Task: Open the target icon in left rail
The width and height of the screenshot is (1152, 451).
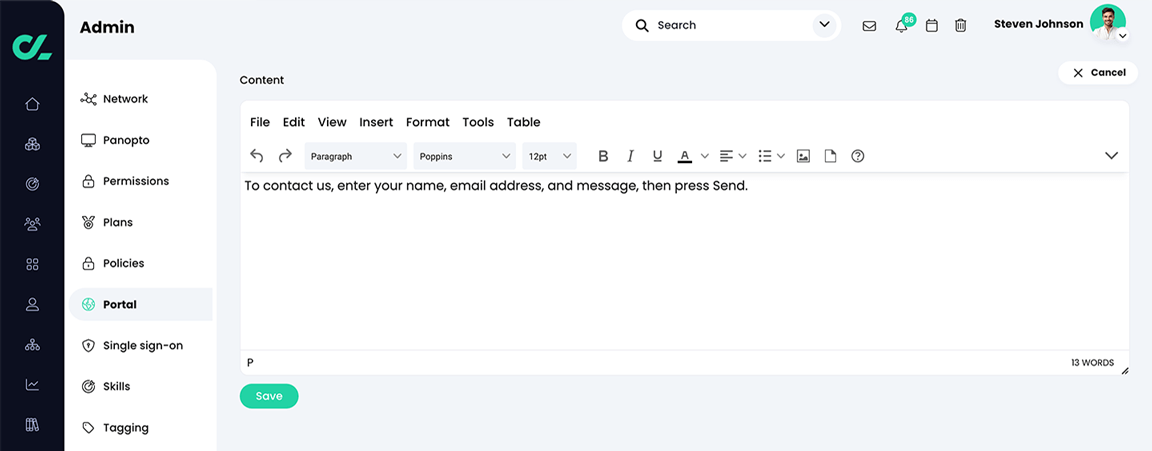Action: pyautogui.click(x=32, y=184)
